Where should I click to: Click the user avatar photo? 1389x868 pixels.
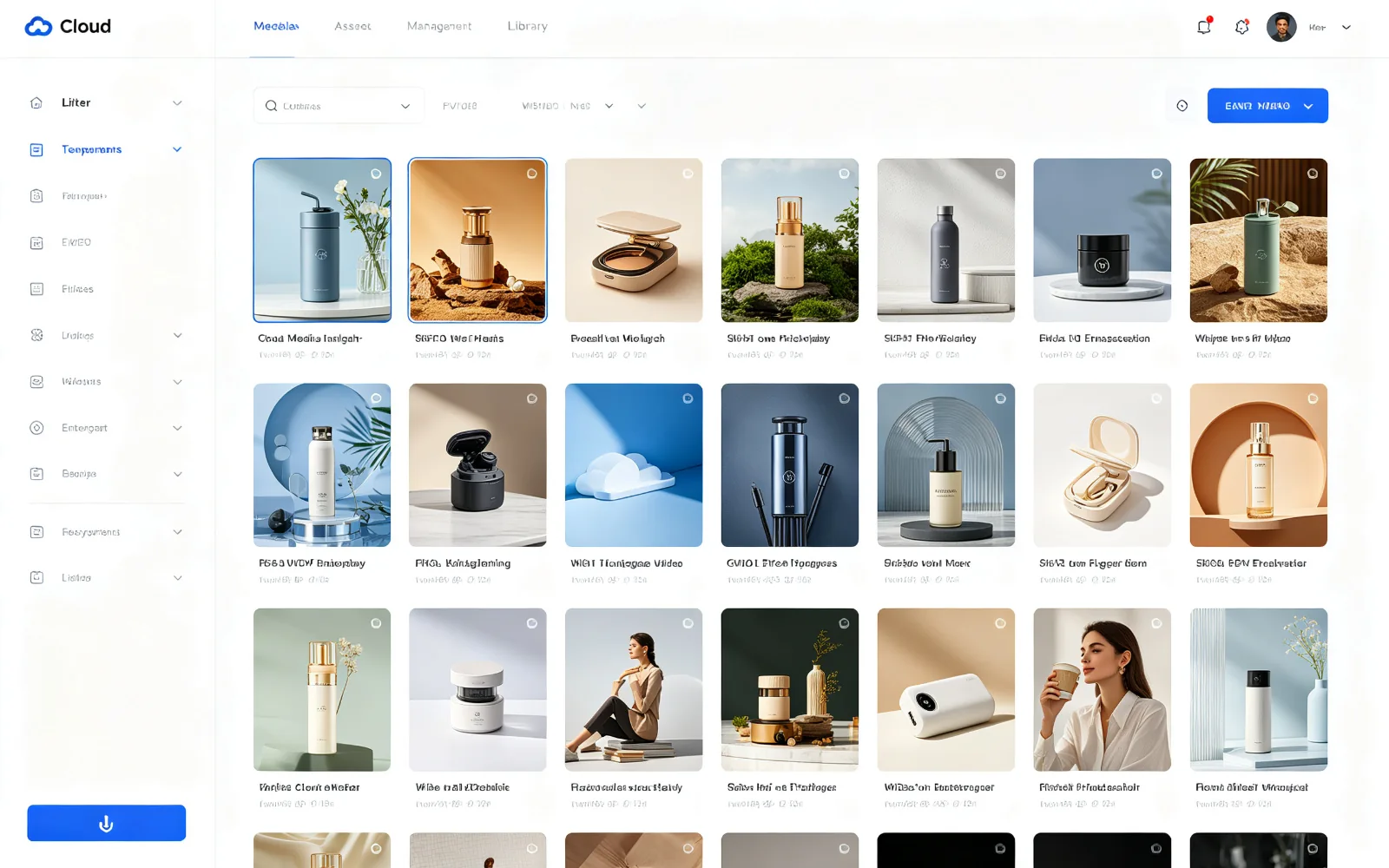point(1281,27)
